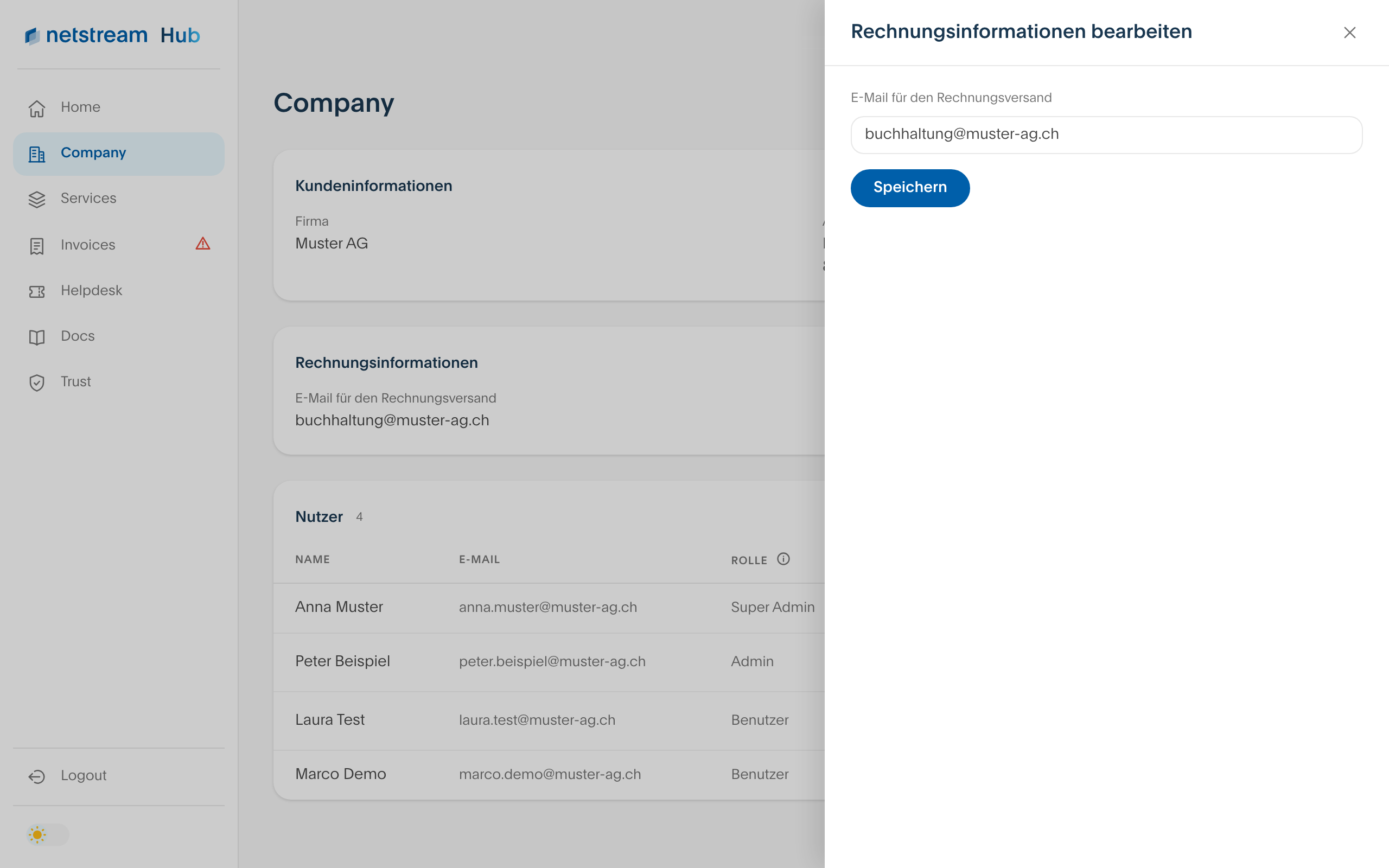Open the Services menu item
The image size is (1389, 868).
(119, 199)
